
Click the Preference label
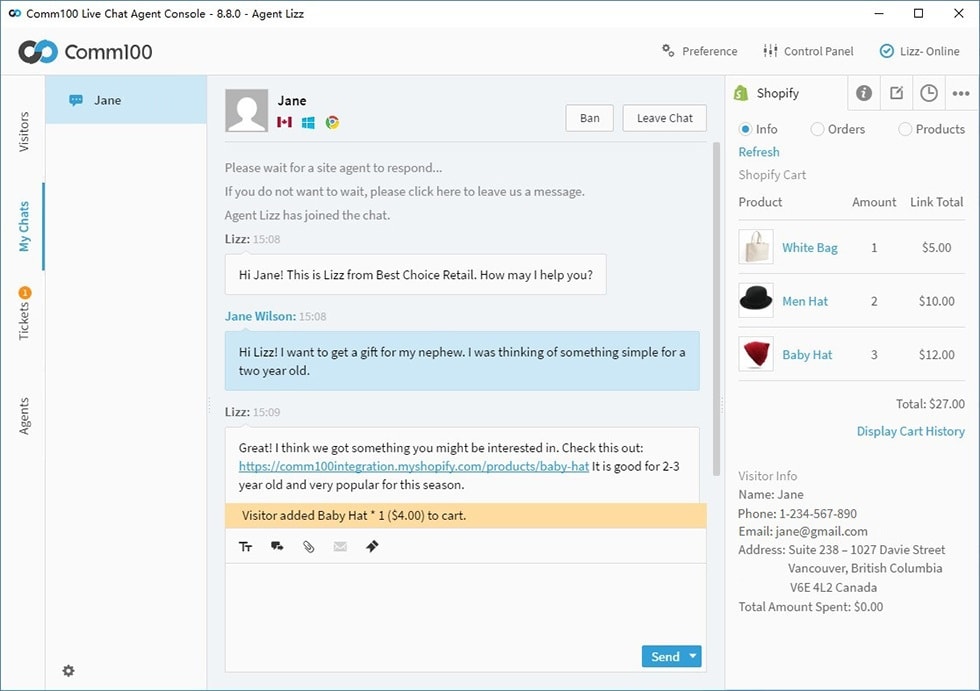[709, 51]
